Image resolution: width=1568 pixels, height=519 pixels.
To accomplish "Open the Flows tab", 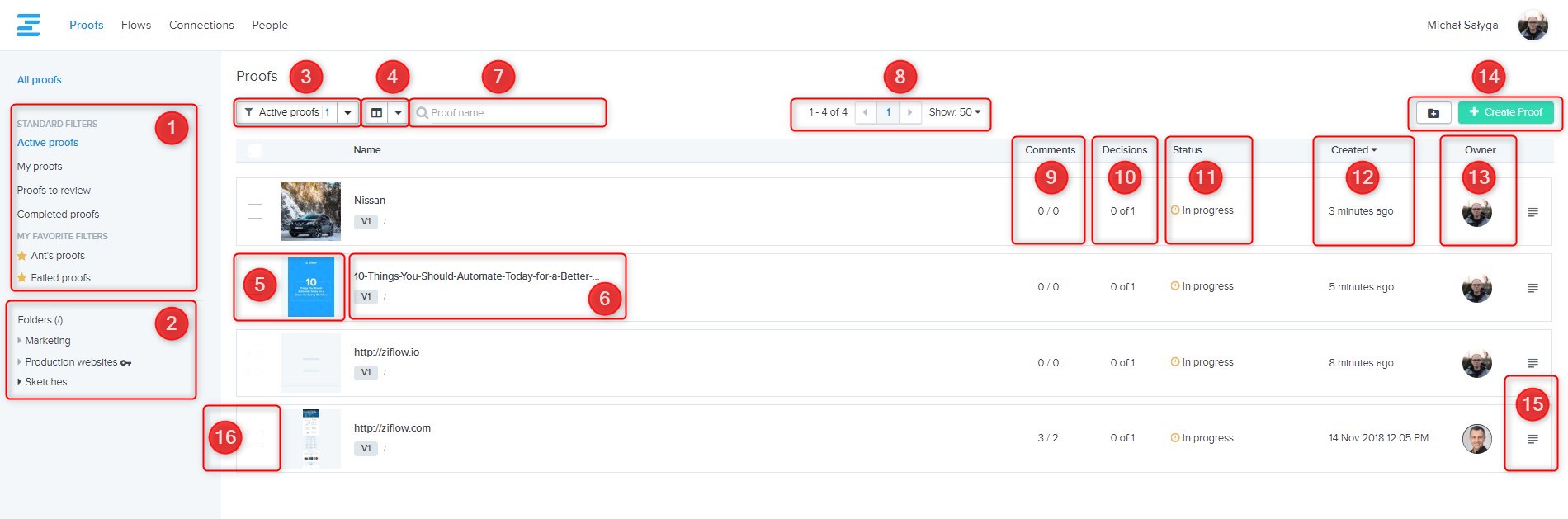I will point(136,25).
